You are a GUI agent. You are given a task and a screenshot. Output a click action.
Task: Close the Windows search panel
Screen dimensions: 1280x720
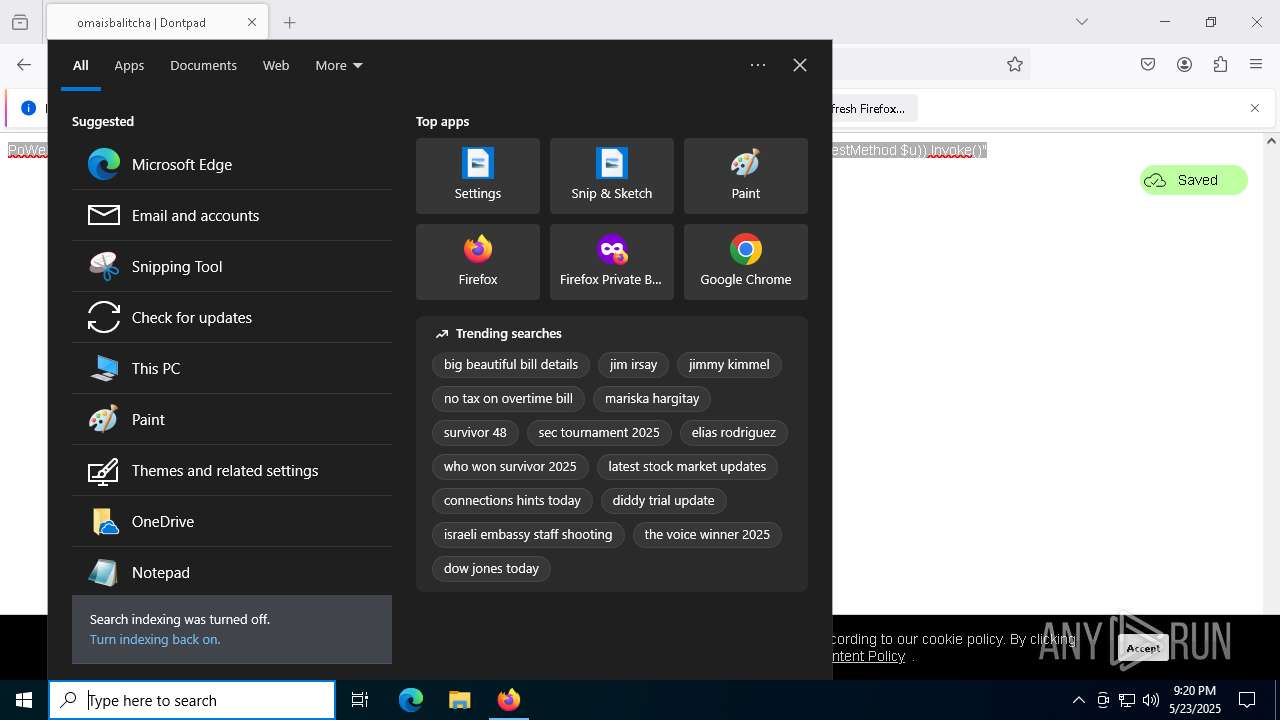coord(800,65)
